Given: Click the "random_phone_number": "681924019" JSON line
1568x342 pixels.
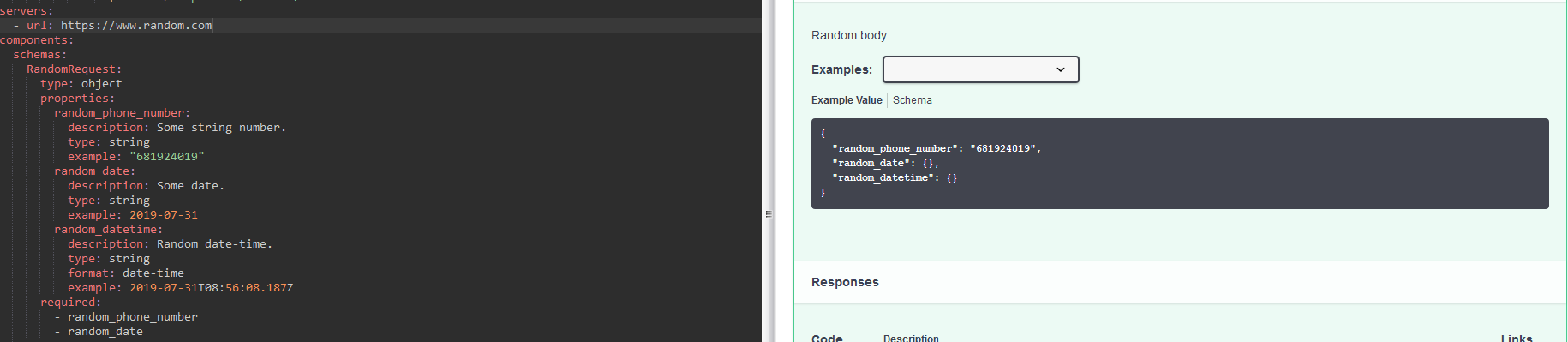Looking at the screenshot, I should pyautogui.click(x=937, y=148).
